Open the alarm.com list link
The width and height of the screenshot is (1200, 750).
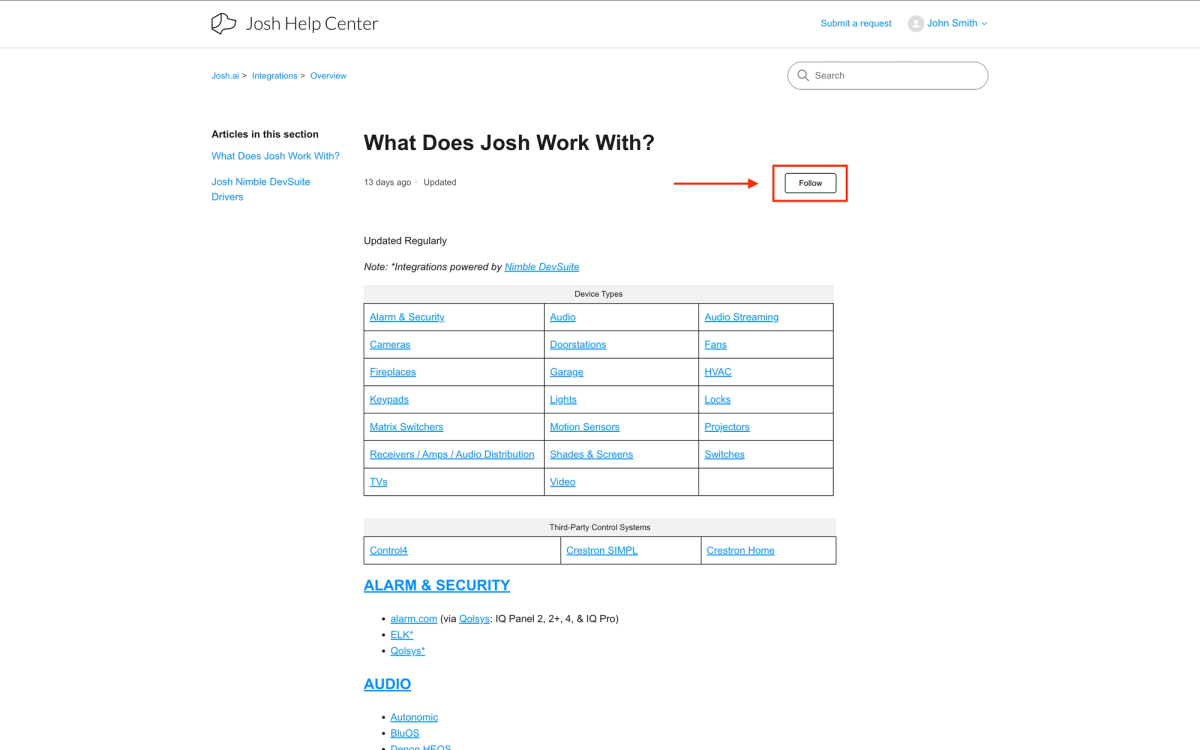click(x=414, y=619)
